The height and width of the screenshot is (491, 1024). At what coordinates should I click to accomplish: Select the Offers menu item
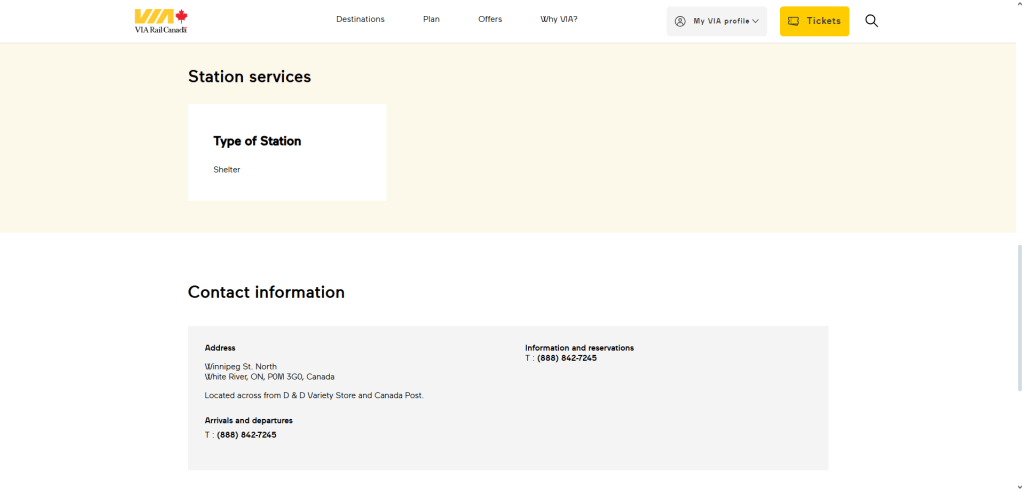click(490, 20)
